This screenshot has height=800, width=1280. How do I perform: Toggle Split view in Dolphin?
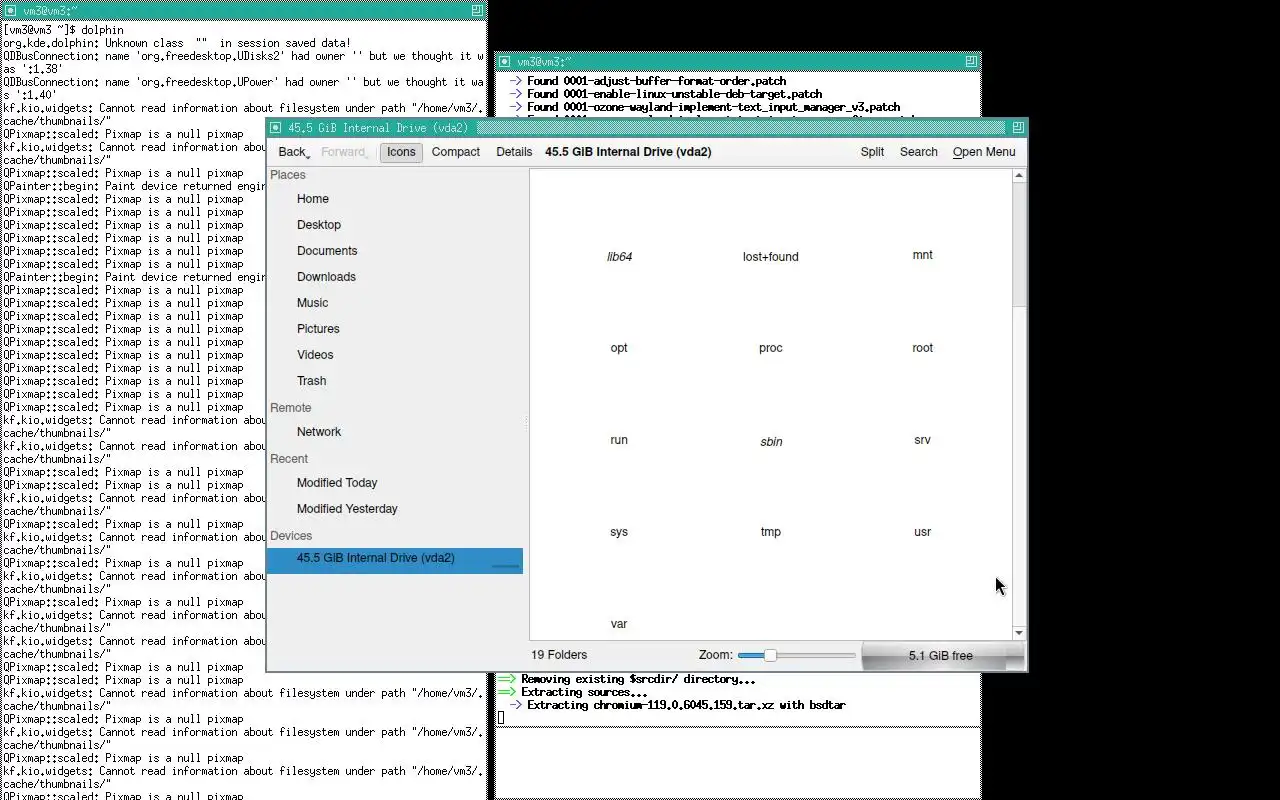click(872, 152)
